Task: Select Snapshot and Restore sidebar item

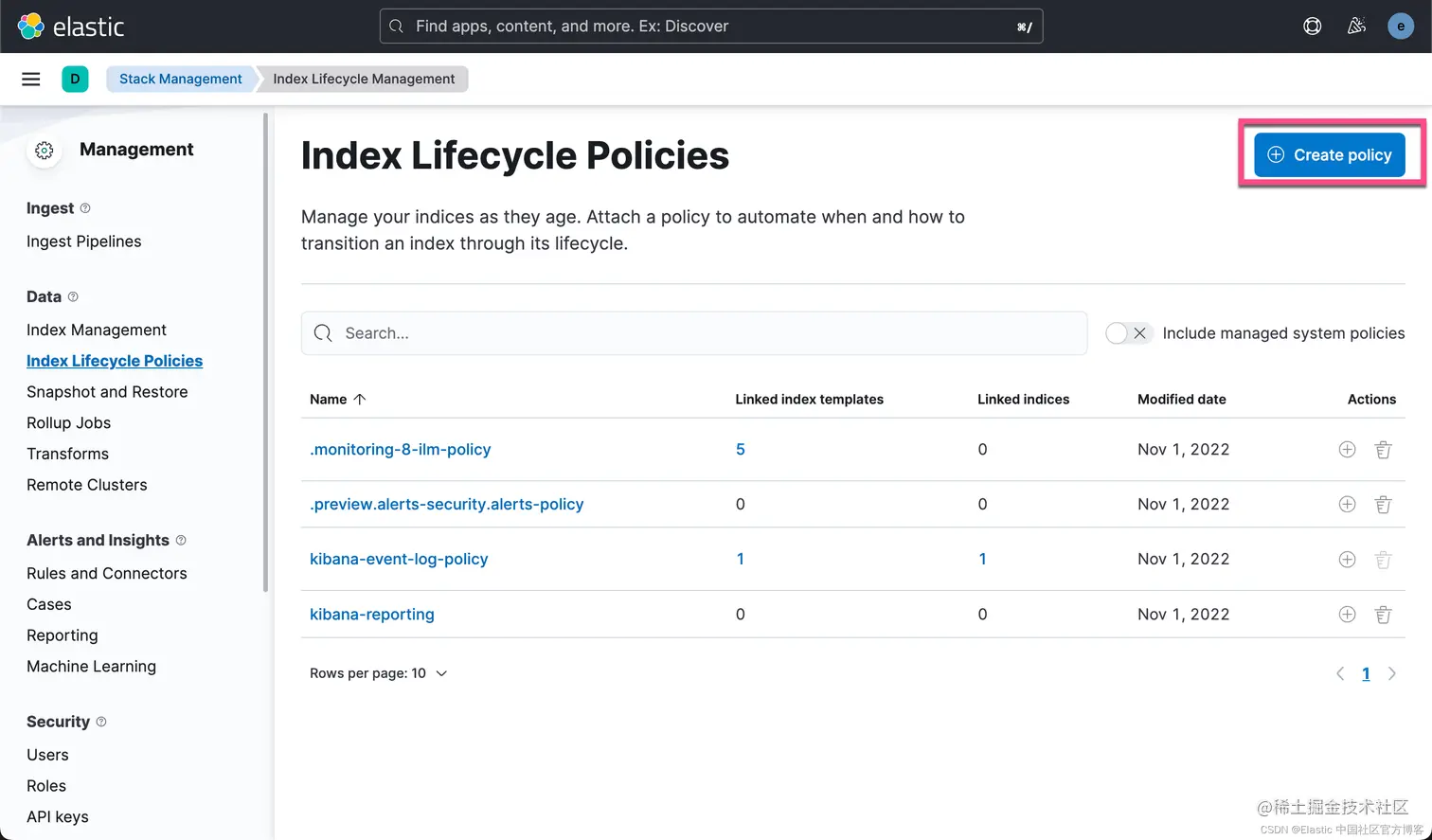Action: point(107,392)
